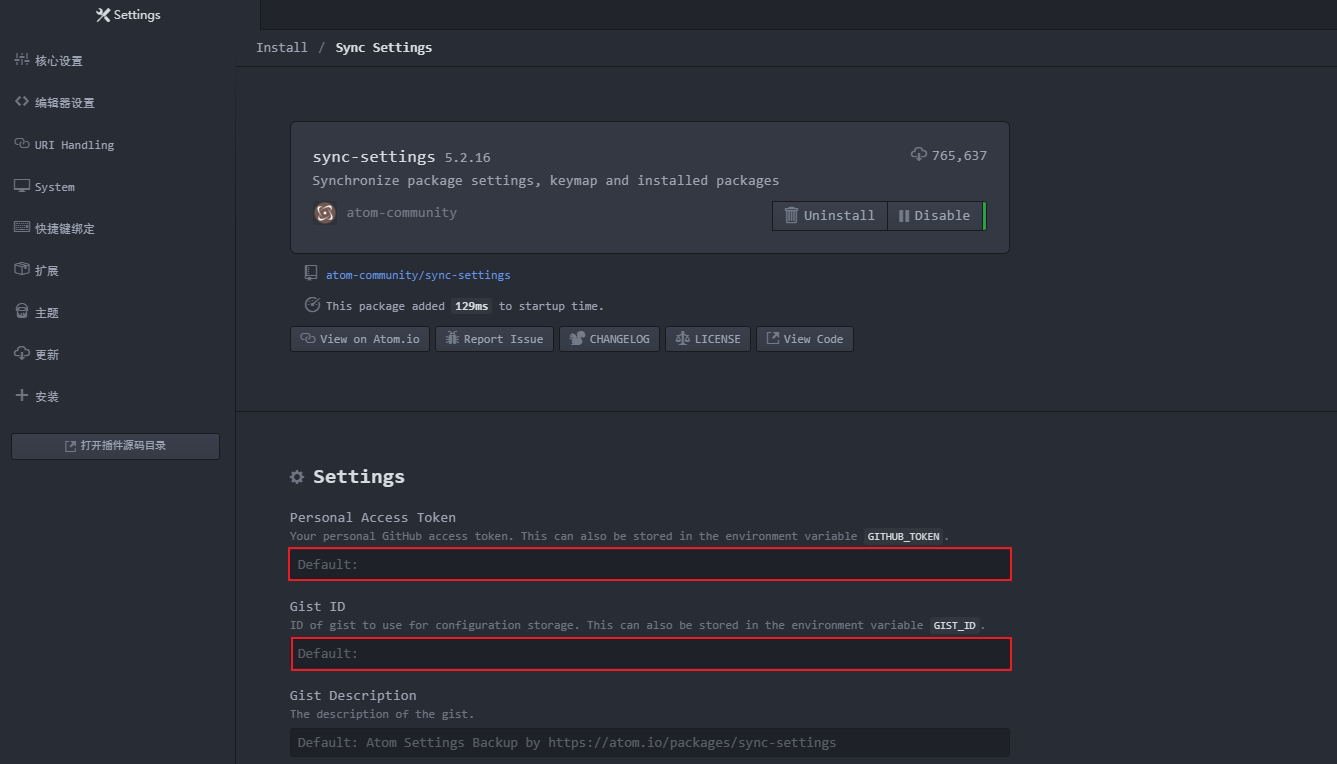Click the sync-settings package name
Viewport: 1337px width, 764px height.
click(374, 157)
